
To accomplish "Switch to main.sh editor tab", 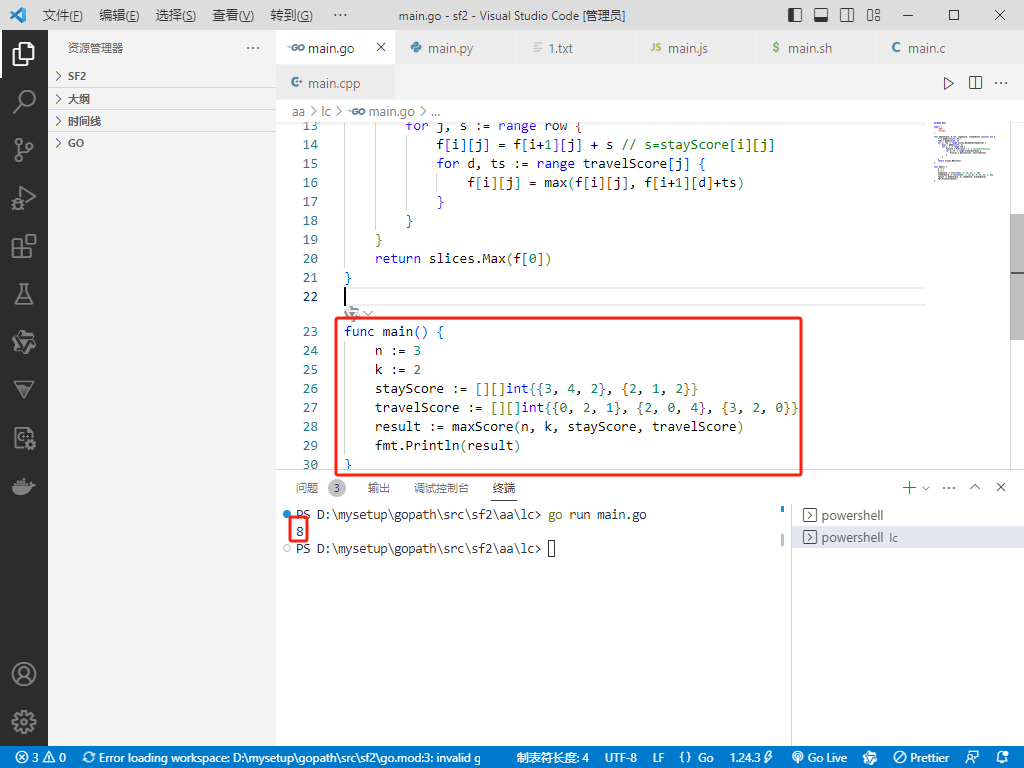I will [815, 48].
